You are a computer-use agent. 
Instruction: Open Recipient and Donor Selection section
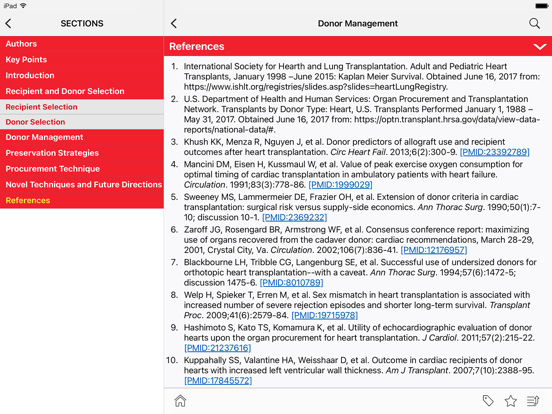point(82,91)
